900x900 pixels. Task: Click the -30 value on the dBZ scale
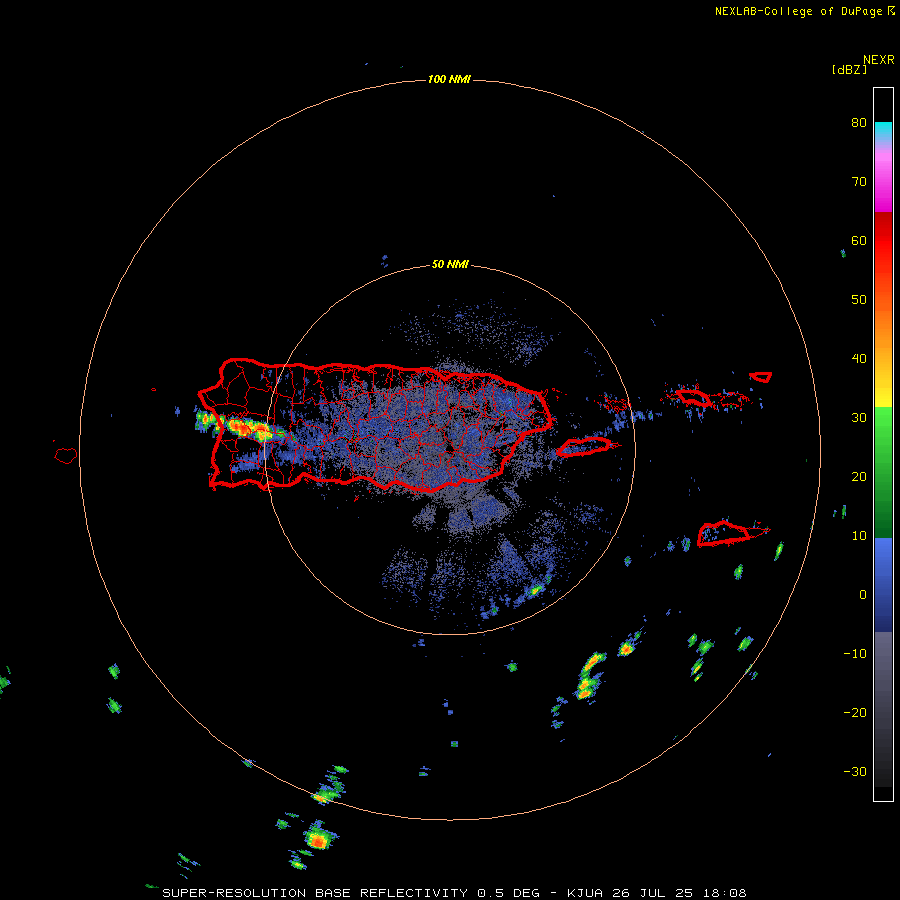coord(855,772)
